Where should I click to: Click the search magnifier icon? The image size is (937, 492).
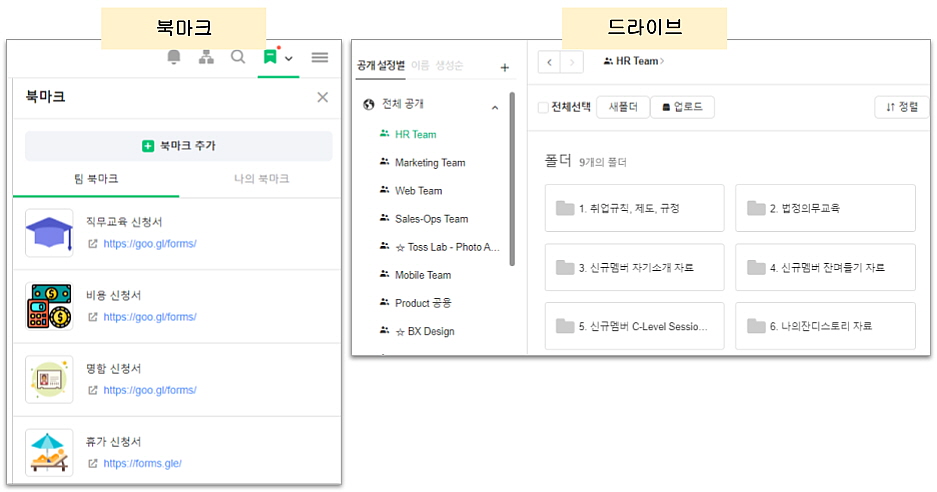[238, 58]
